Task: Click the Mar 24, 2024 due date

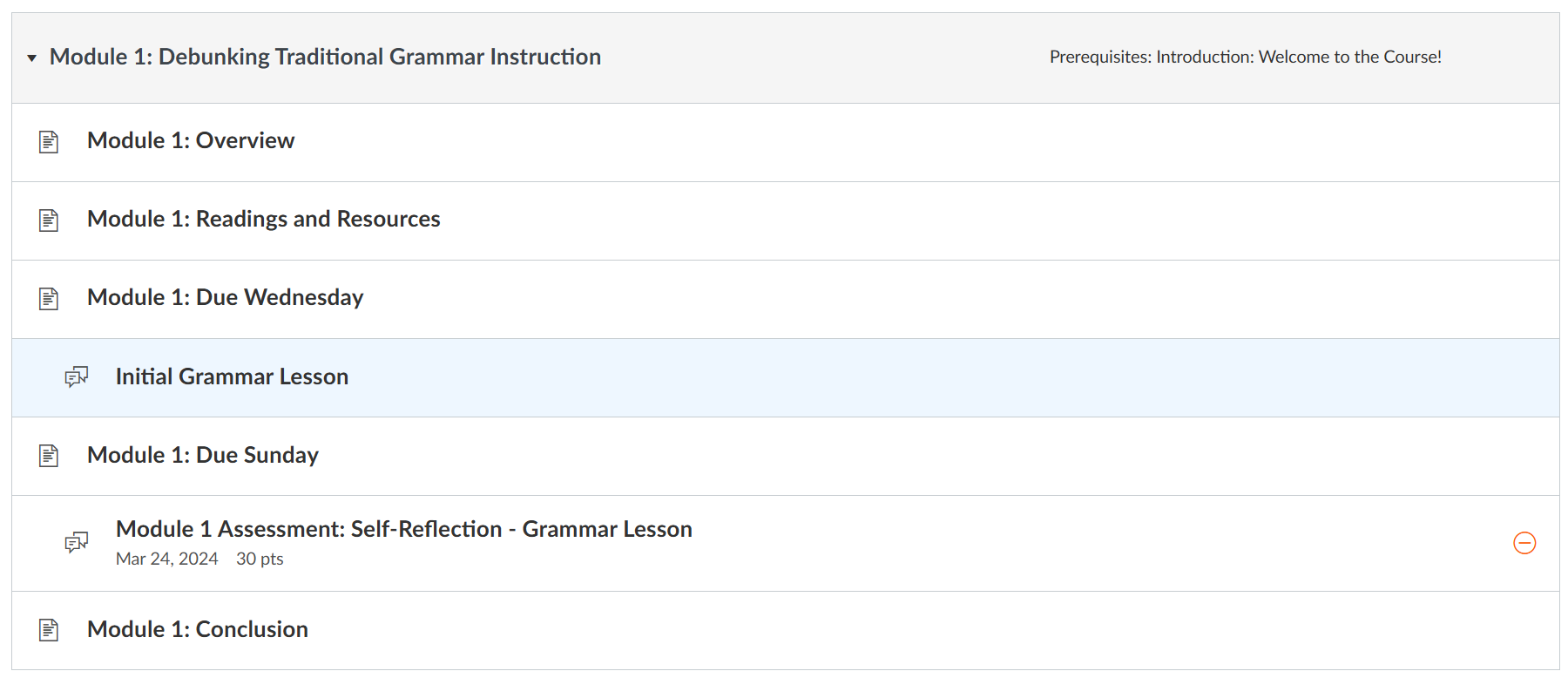Action: 166,559
